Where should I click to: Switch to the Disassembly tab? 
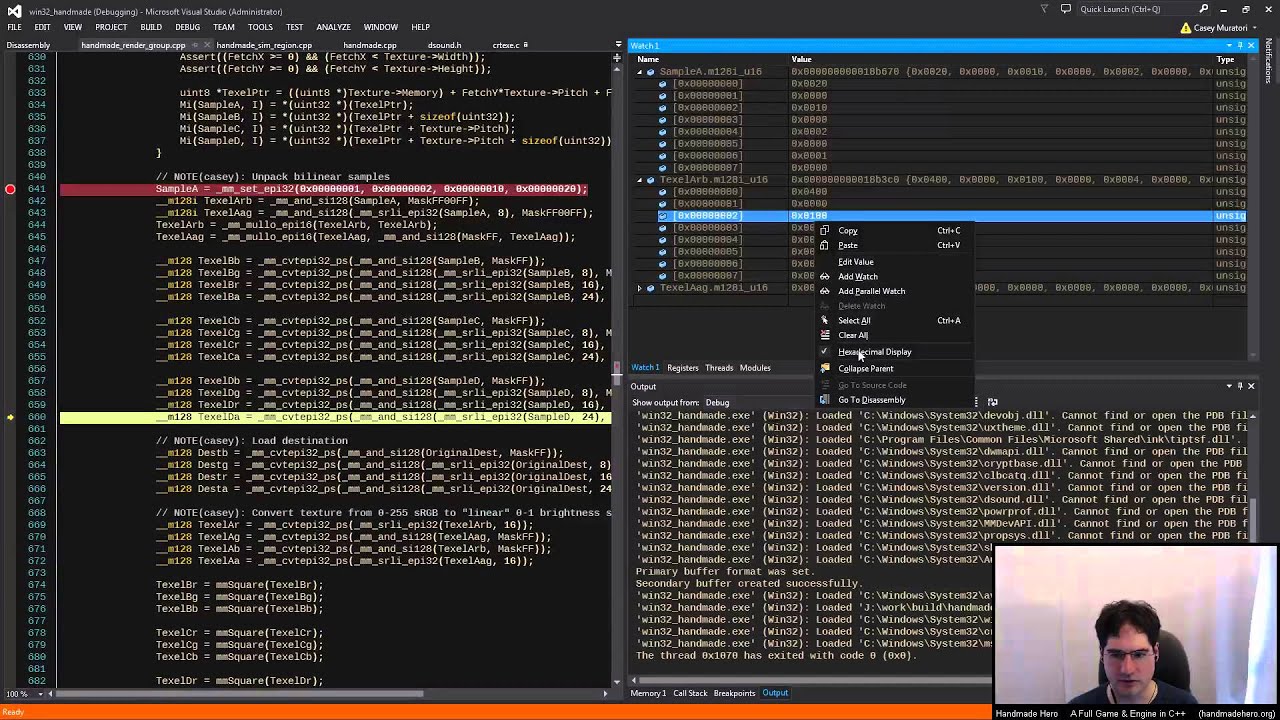coord(28,45)
